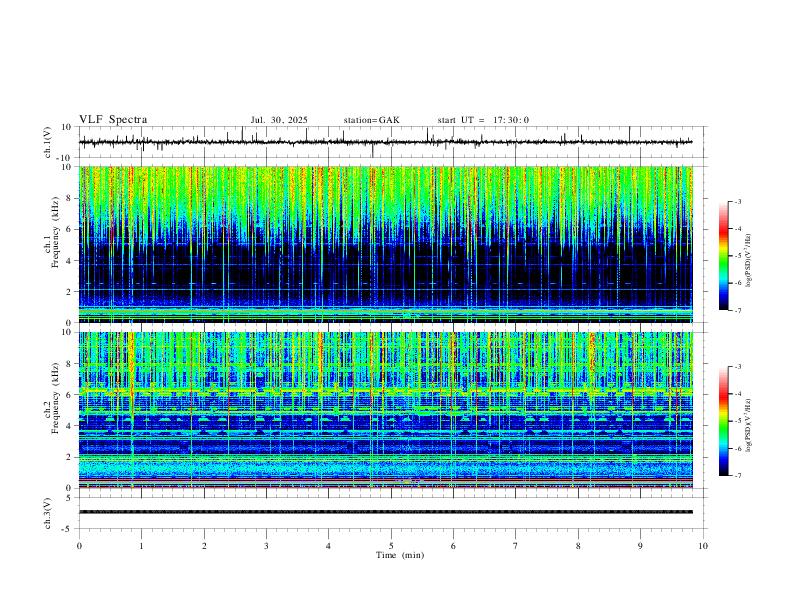
Task: Click the "-4" label on ch.2 colorbar
Action: [x=738, y=394]
